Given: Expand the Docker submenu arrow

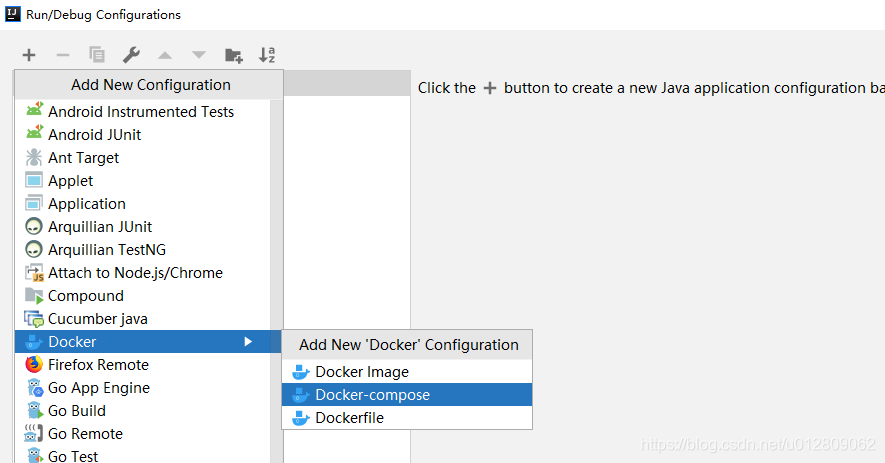Looking at the screenshot, I should click(248, 342).
